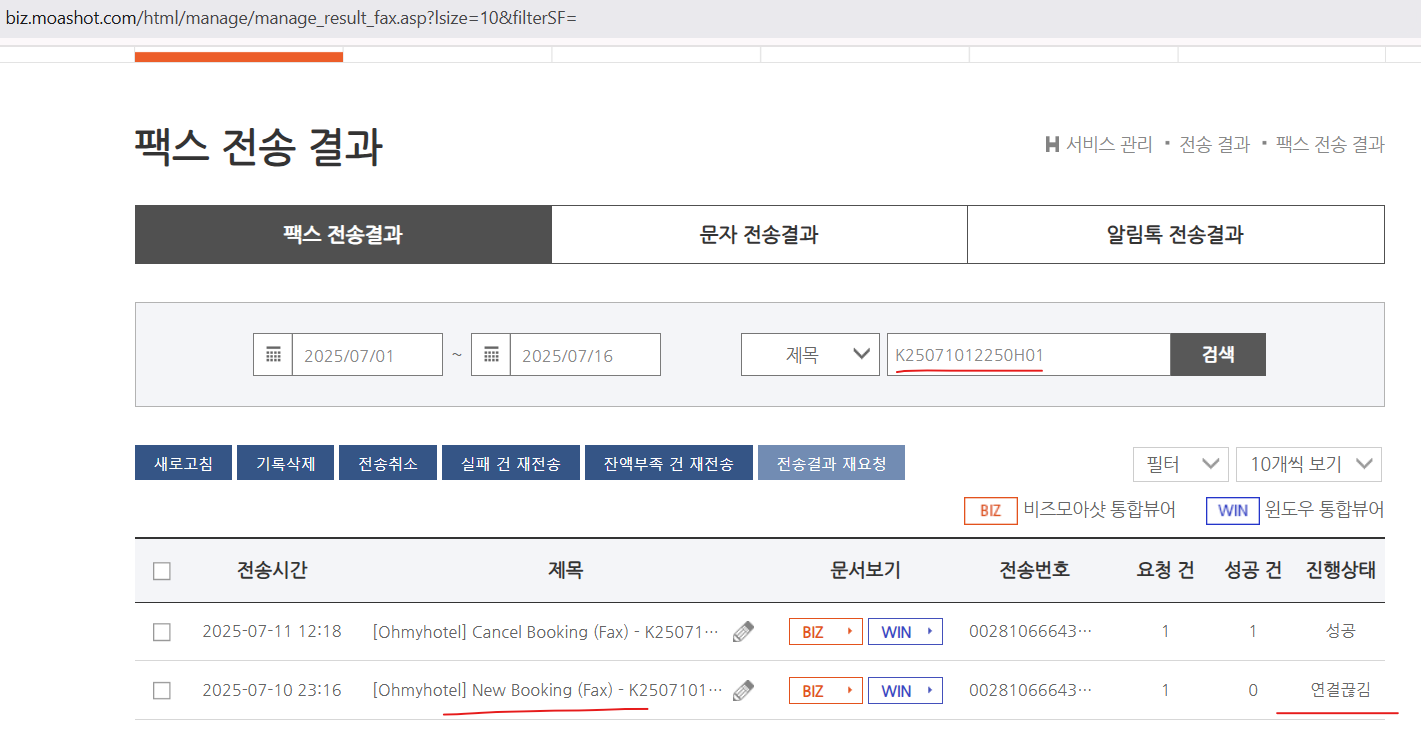Screen dimensions: 1421x743
Task: Click the 2025-07-10 23:16 timestamp
Action: [272, 690]
